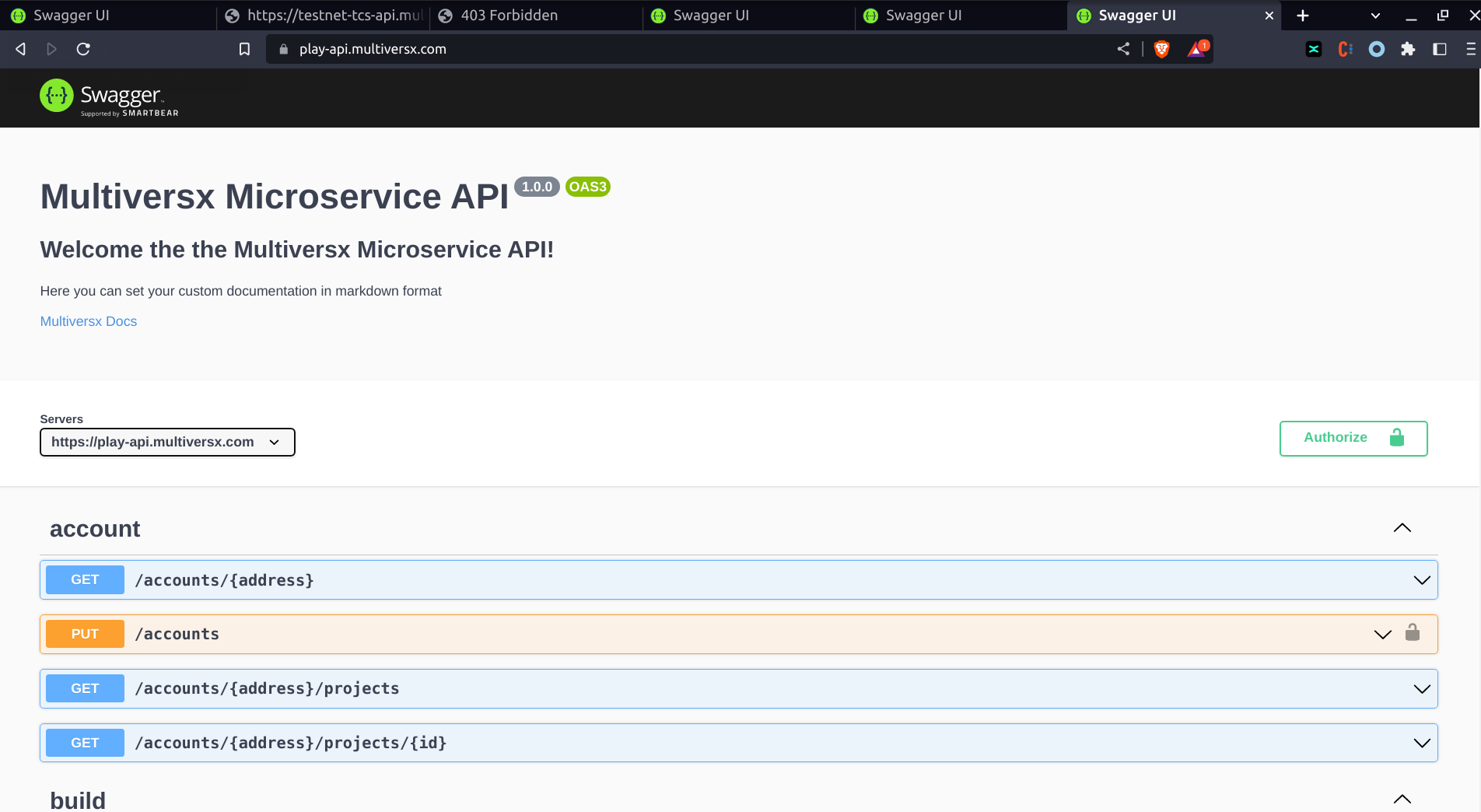This screenshot has width=1481, height=812.
Task: Open the tab search dropdown arrow
Action: (x=1375, y=16)
